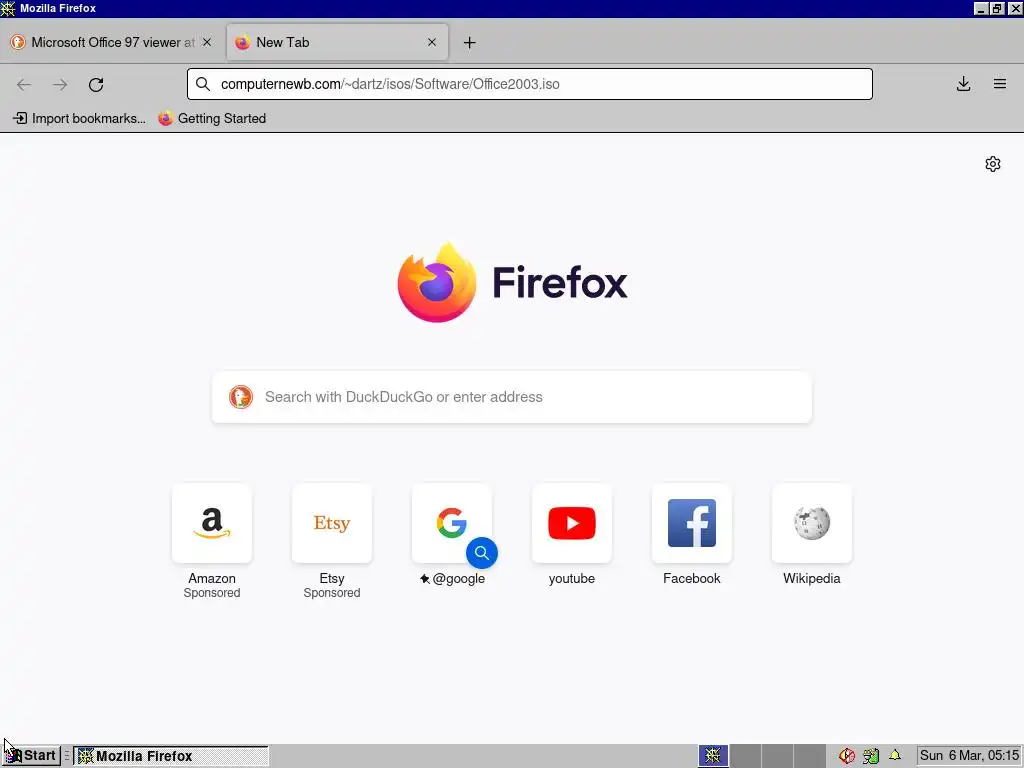Image resolution: width=1024 pixels, height=768 pixels.
Task: Click the notification bell tray icon
Action: [x=895, y=756]
